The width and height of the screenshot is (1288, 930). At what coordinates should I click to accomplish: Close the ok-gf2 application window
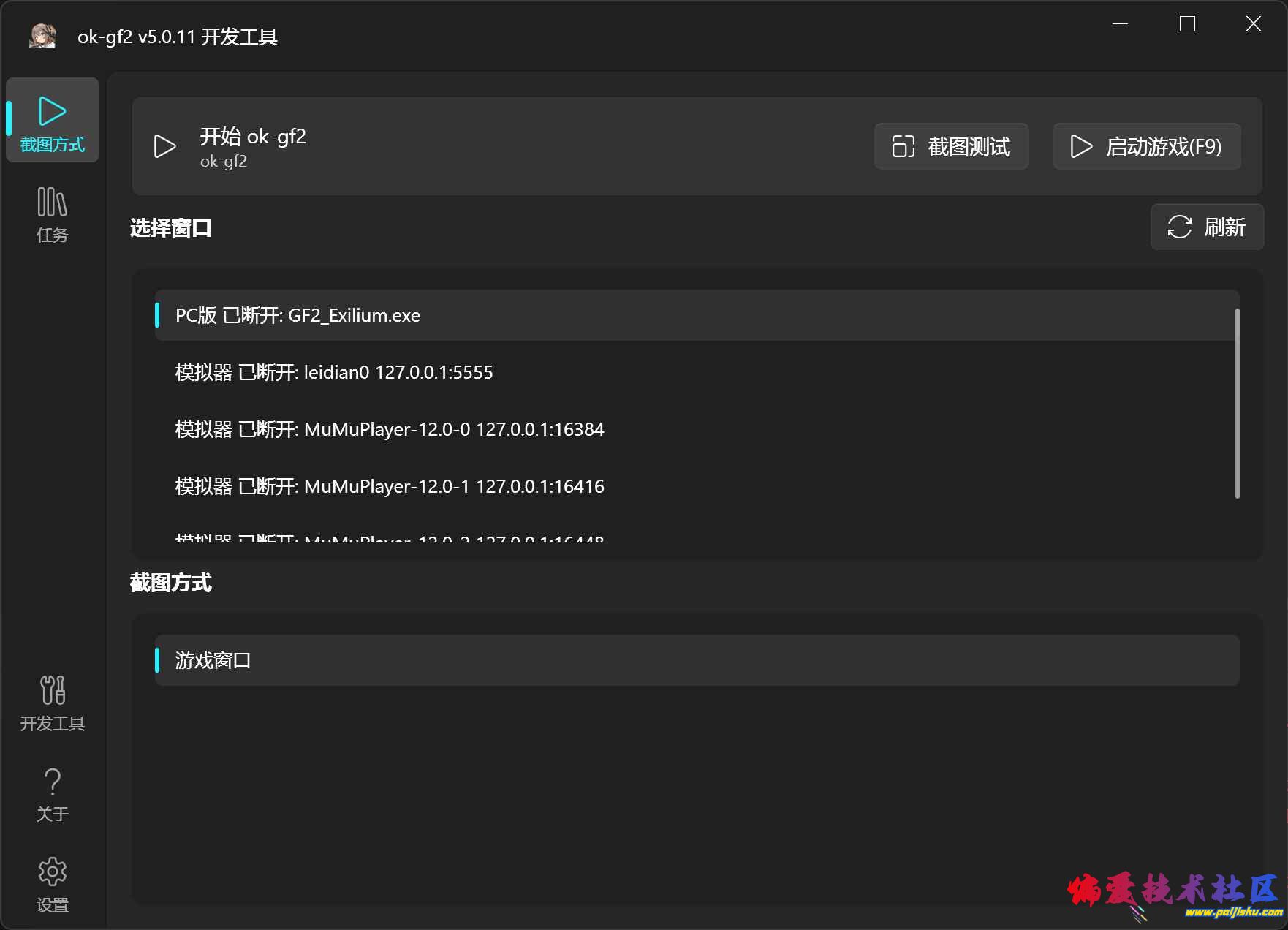(x=1253, y=24)
